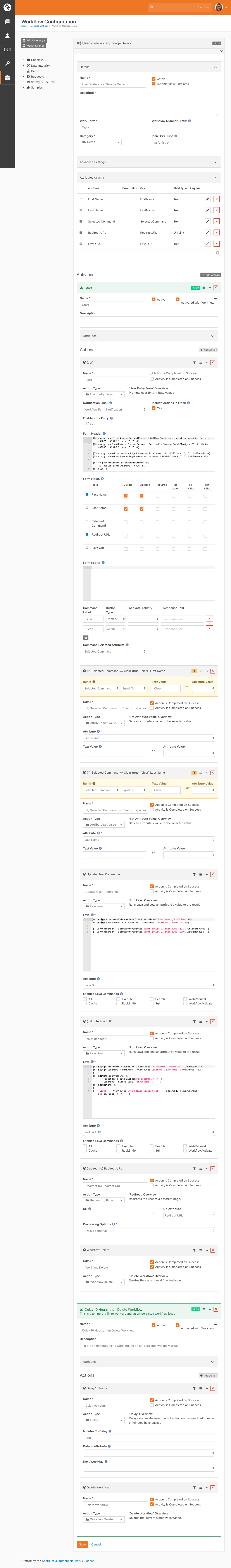
Task: Toggle Start Activated with Workflow checkbox
Action: coord(178,299)
